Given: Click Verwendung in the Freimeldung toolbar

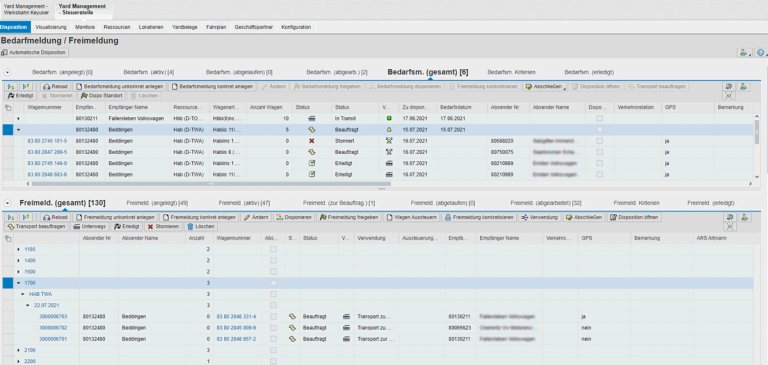Looking at the screenshot, I should [539, 217].
